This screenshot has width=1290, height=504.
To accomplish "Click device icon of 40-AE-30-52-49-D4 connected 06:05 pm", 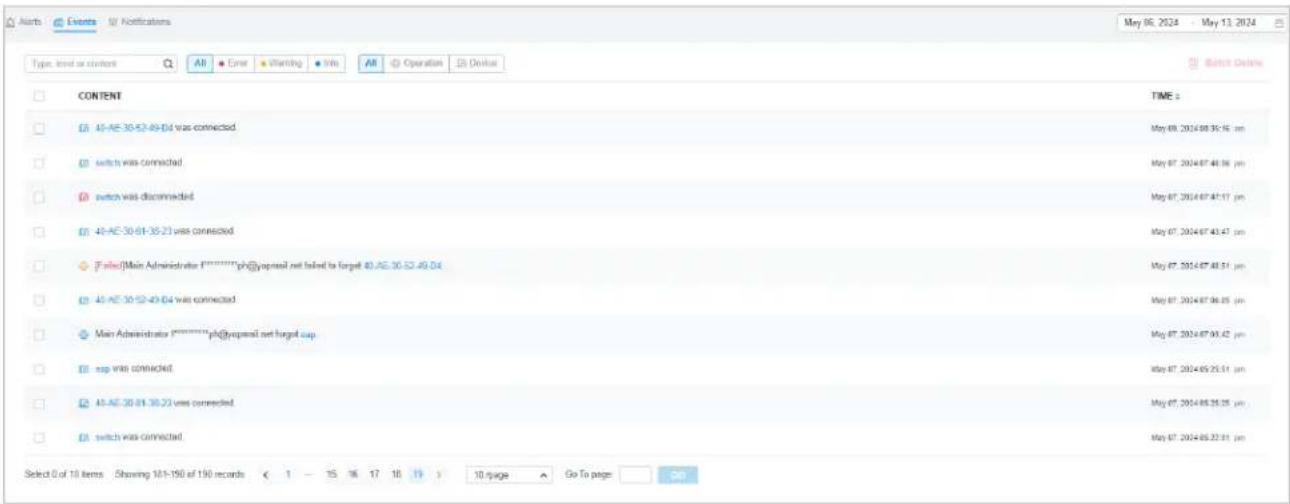I will tap(84, 300).
